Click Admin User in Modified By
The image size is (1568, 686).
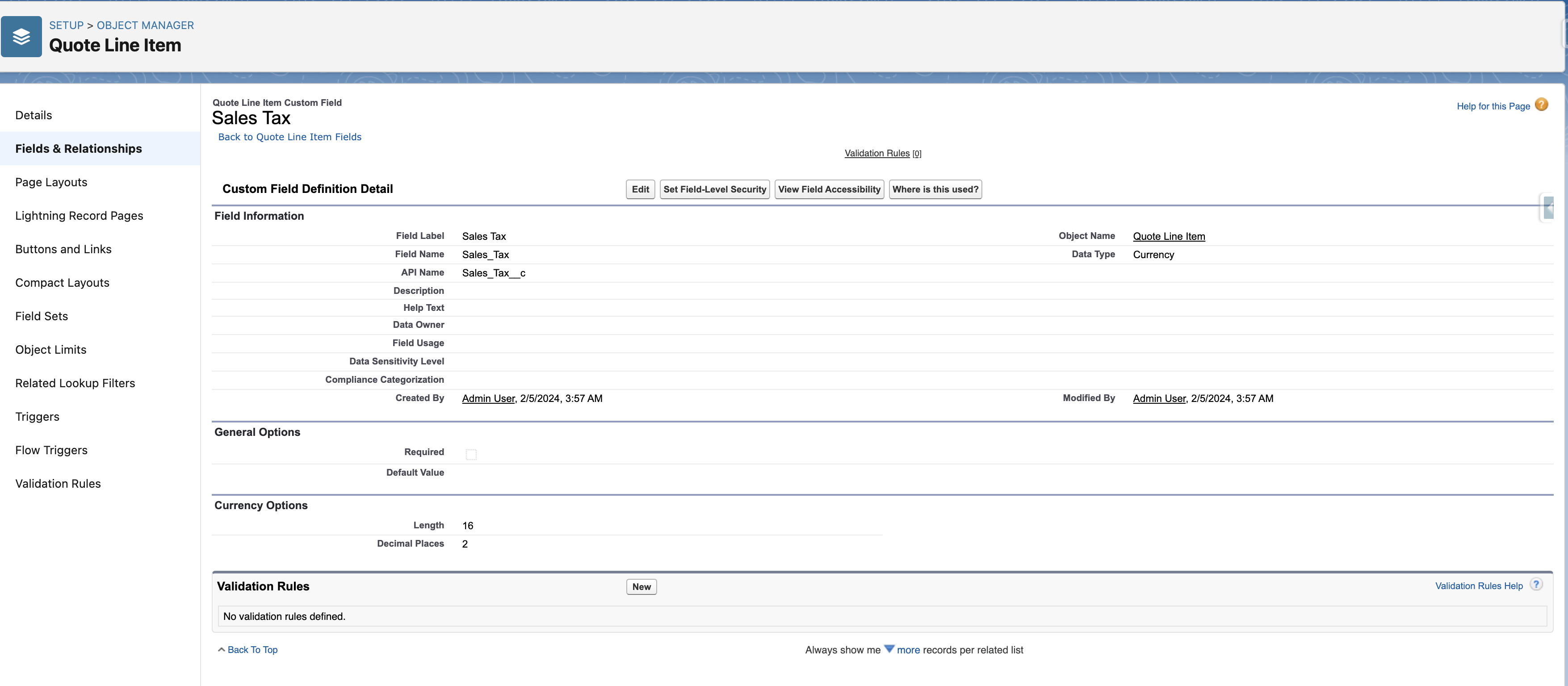pos(1159,398)
